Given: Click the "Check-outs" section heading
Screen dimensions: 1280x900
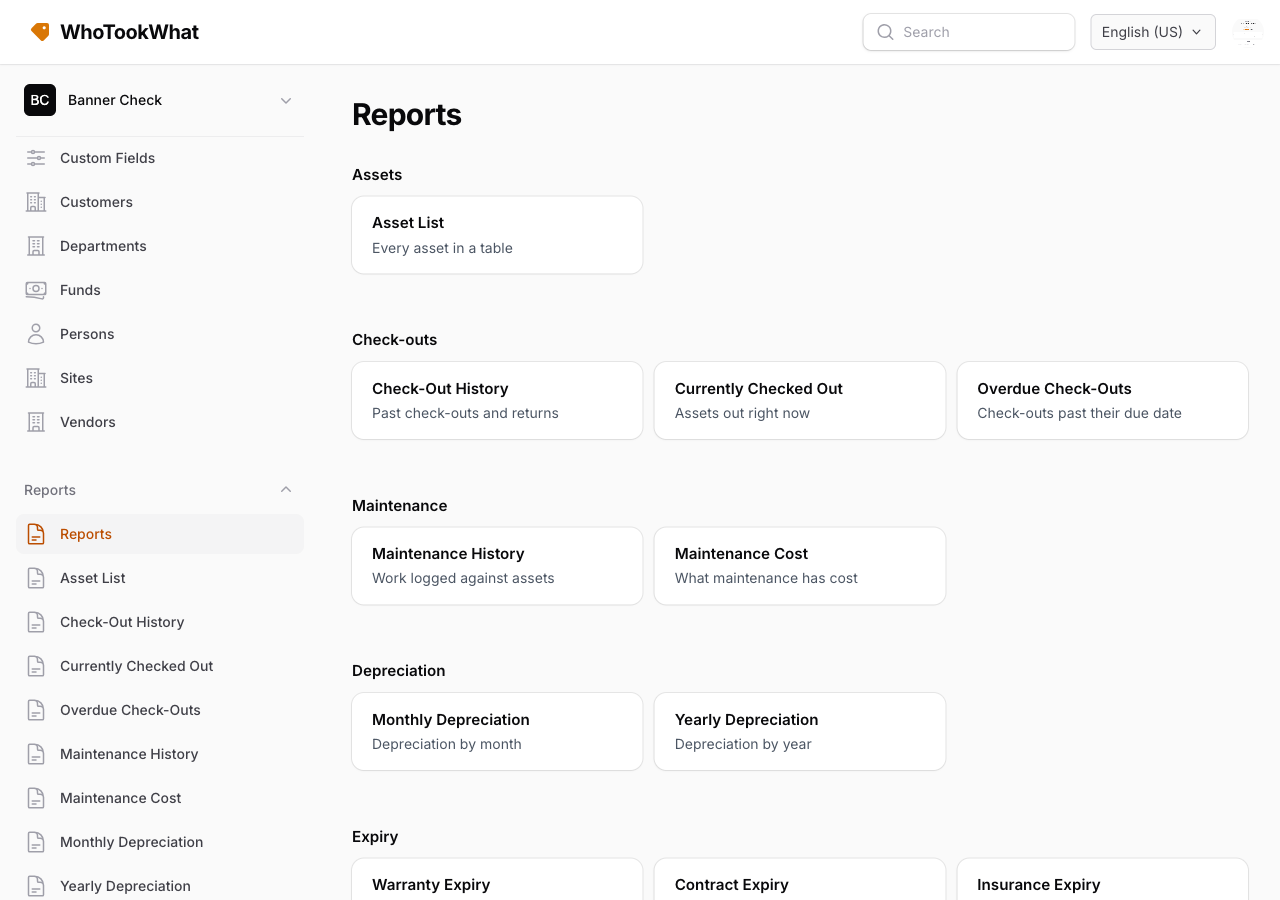Looking at the screenshot, I should tap(395, 340).
